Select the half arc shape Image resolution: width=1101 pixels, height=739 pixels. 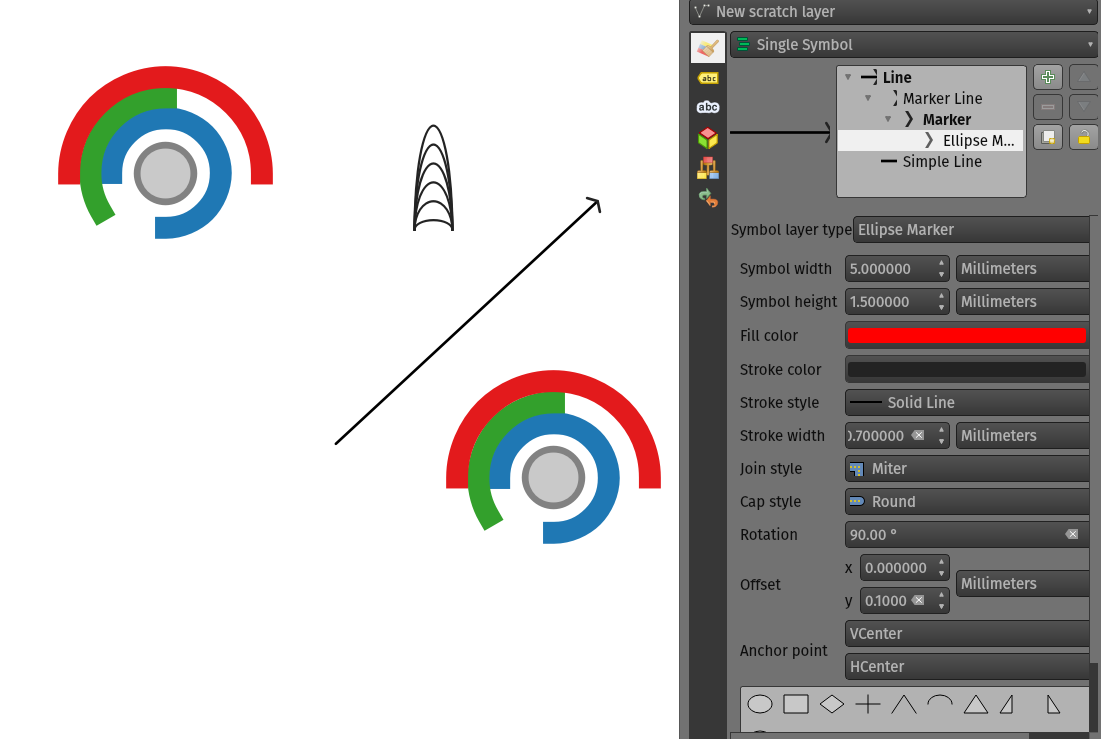pos(939,703)
